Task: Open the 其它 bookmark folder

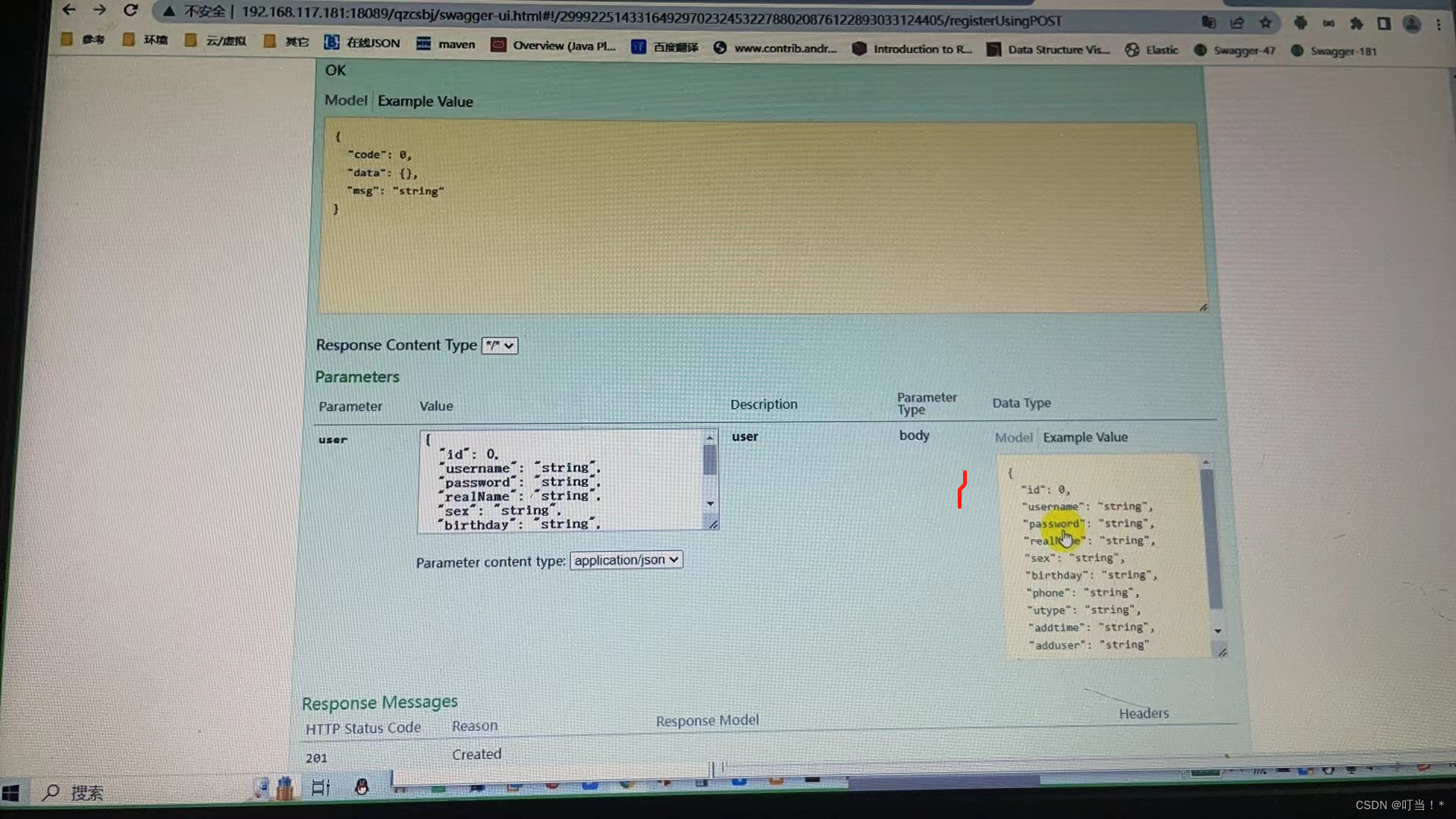Action: coord(287,42)
